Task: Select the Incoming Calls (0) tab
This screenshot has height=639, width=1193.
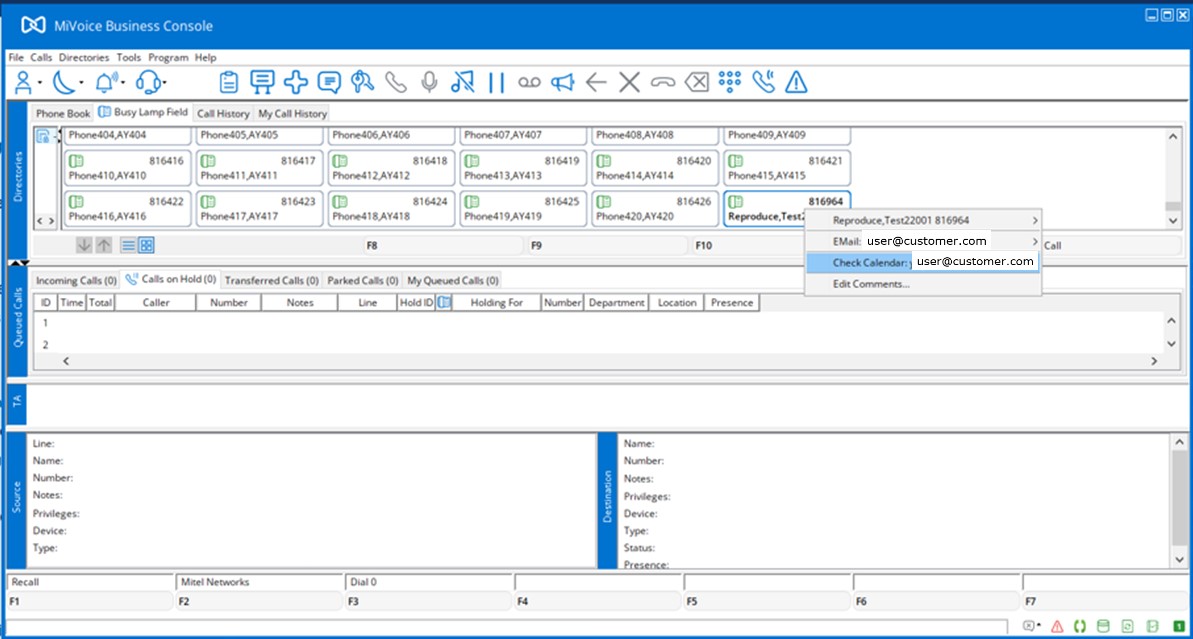Action: point(76,280)
